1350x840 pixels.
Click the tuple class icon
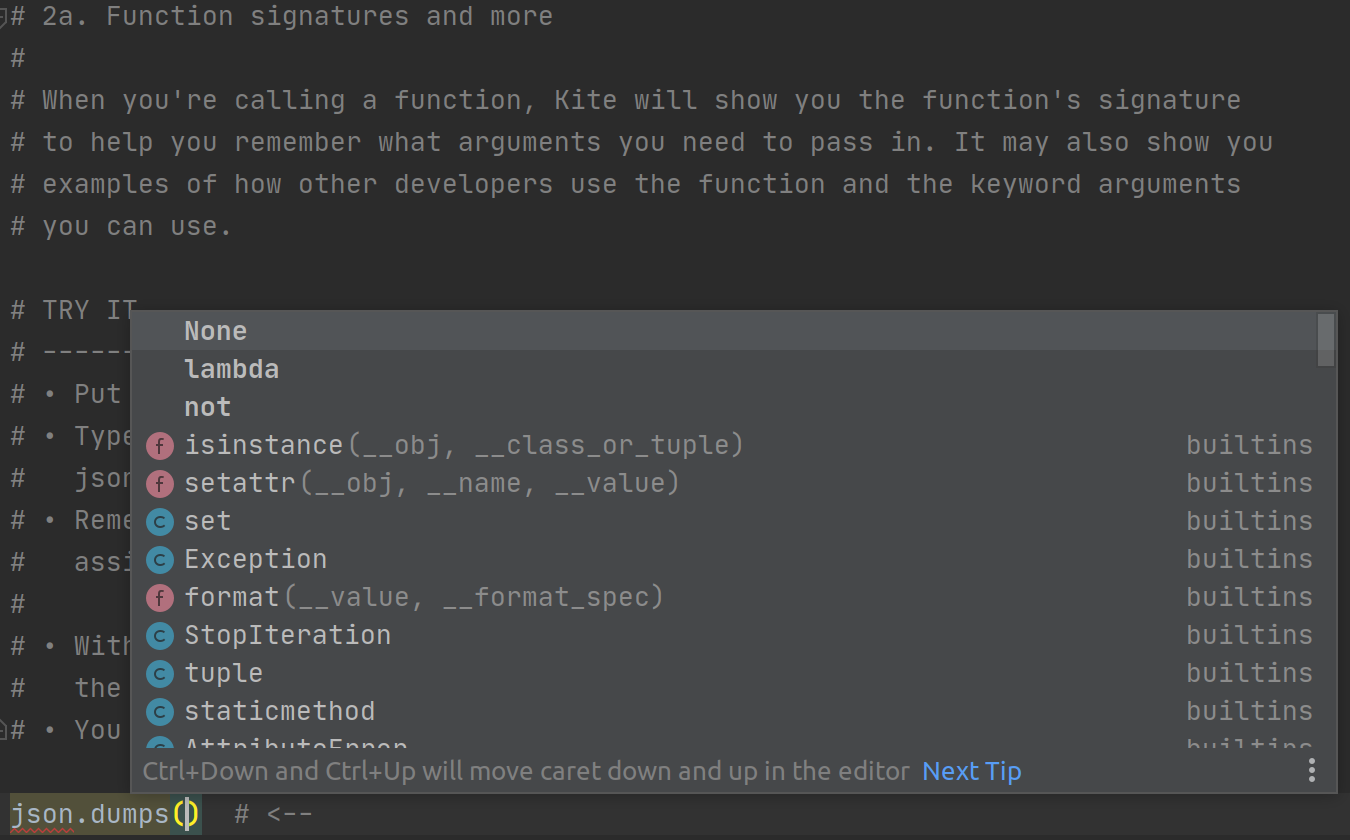point(160,673)
